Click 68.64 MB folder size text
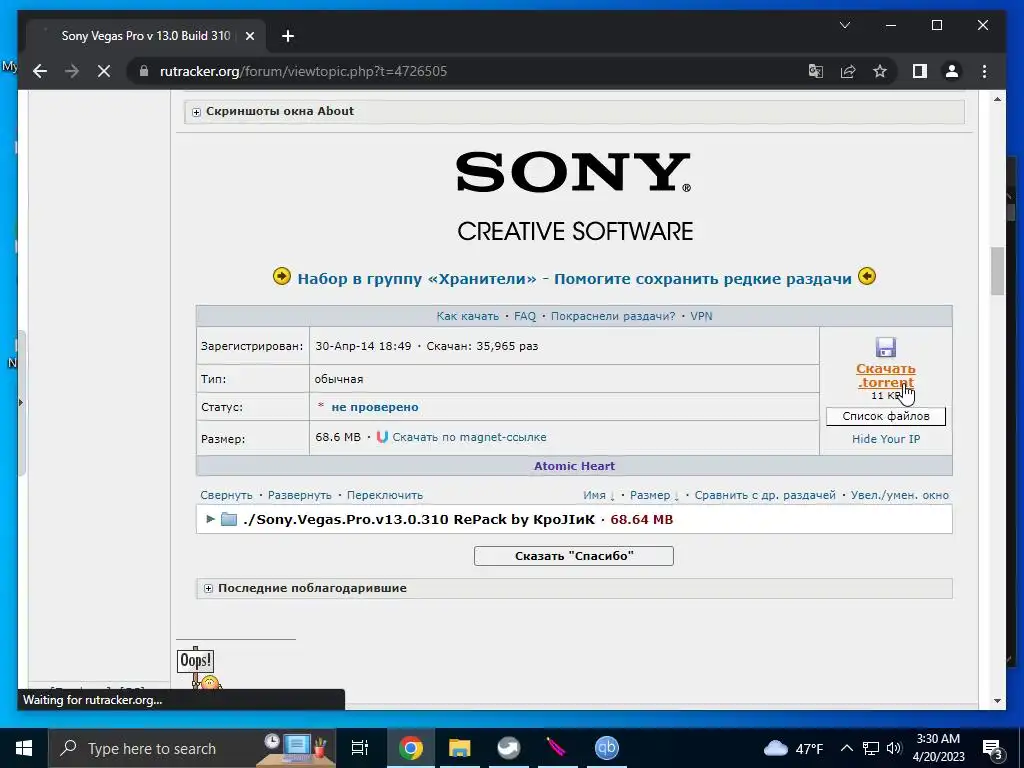Viewport: 1024px width, 768px height. (x=641, y=519)
